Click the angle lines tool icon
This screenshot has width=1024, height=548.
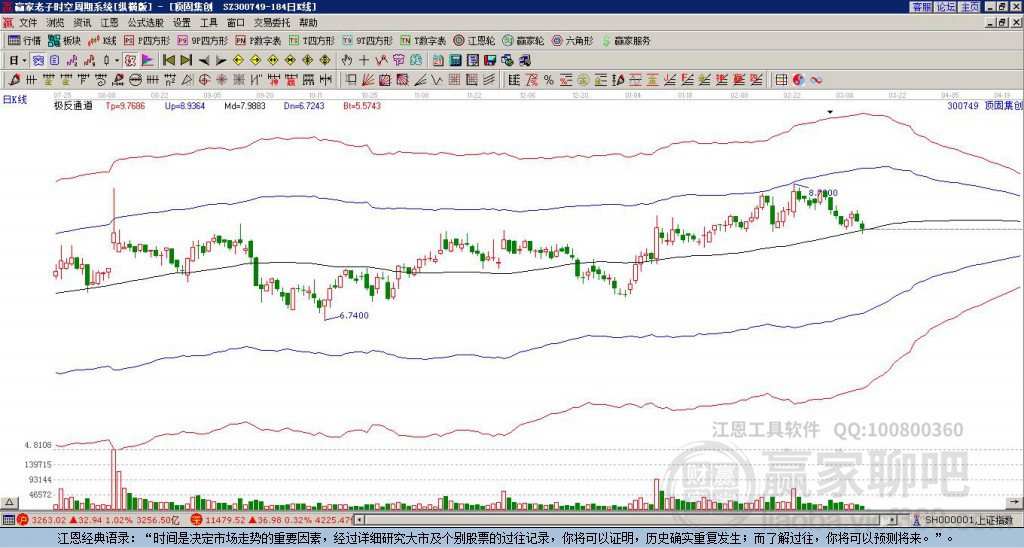(420, 80)
